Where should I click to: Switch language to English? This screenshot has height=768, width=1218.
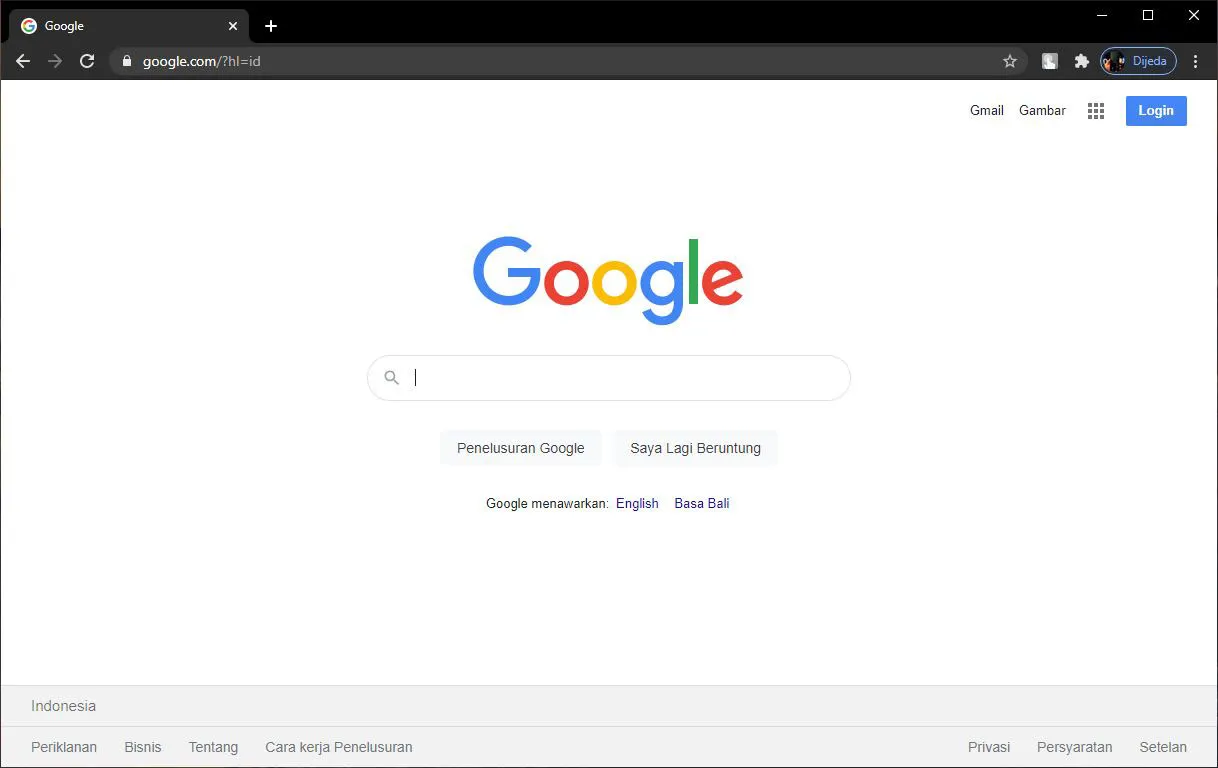pos(637,503)
